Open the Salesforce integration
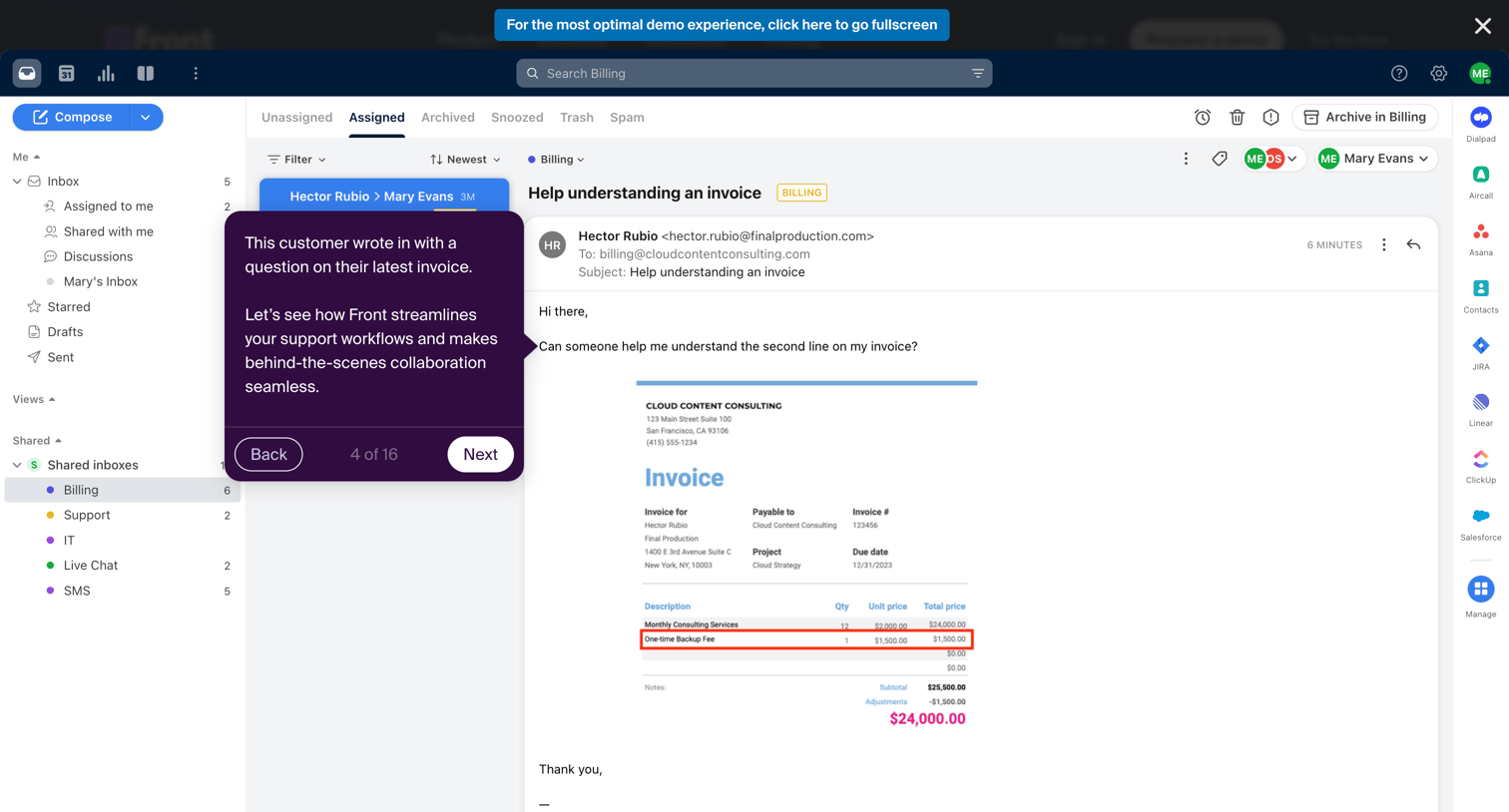 pos(1481,523)
